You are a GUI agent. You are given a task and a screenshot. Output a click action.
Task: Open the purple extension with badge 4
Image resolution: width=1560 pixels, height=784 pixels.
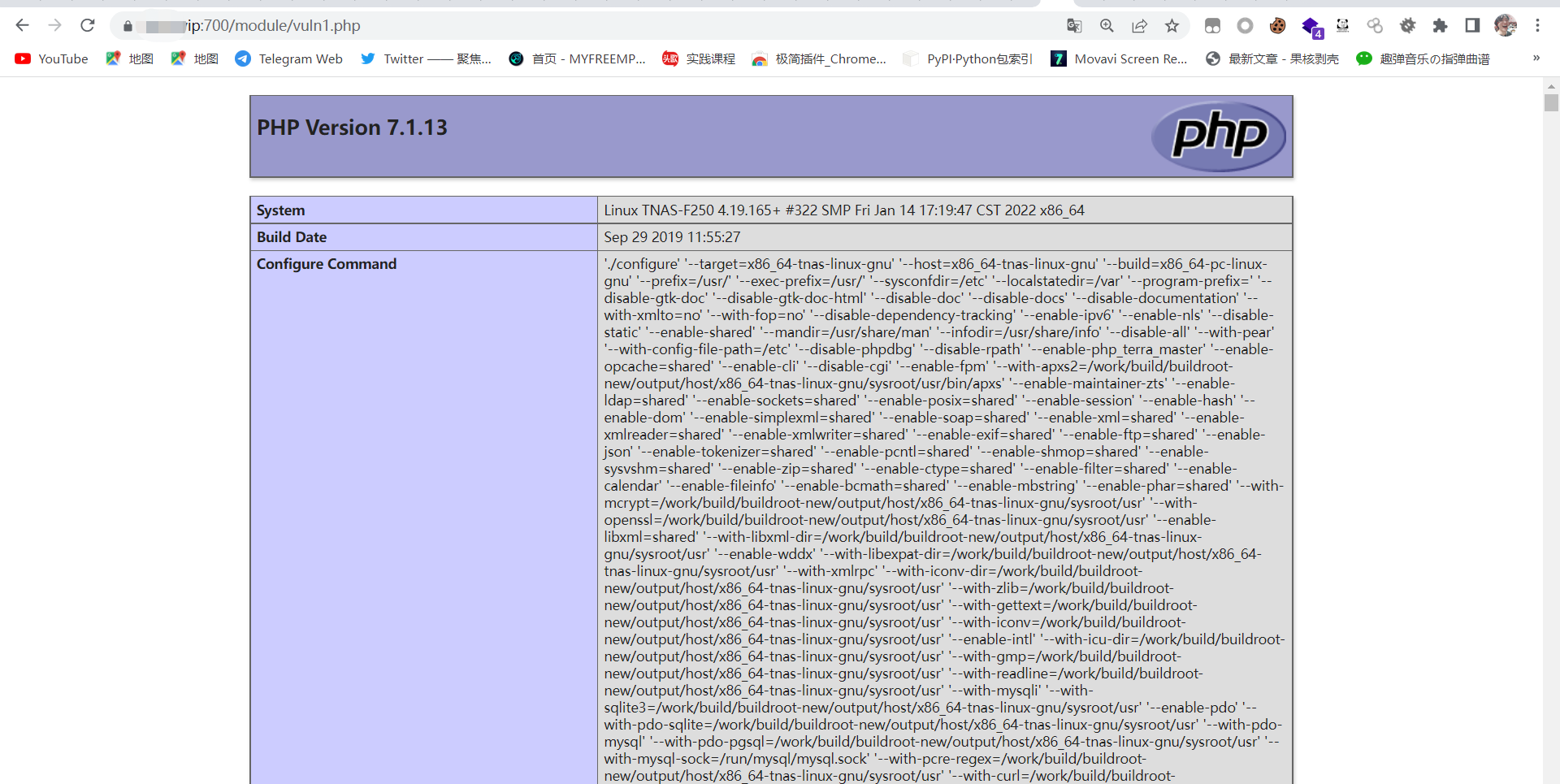point(1311,28)
